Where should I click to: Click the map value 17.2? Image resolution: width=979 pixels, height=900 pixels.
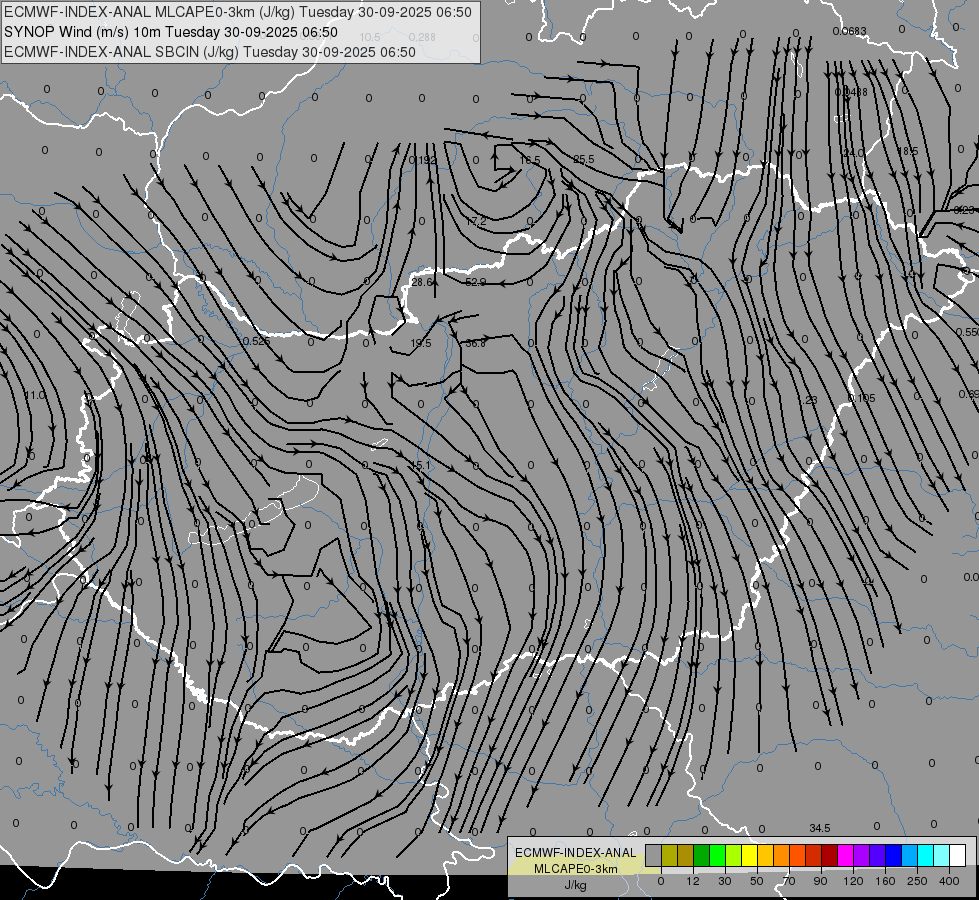coord(476,221)
